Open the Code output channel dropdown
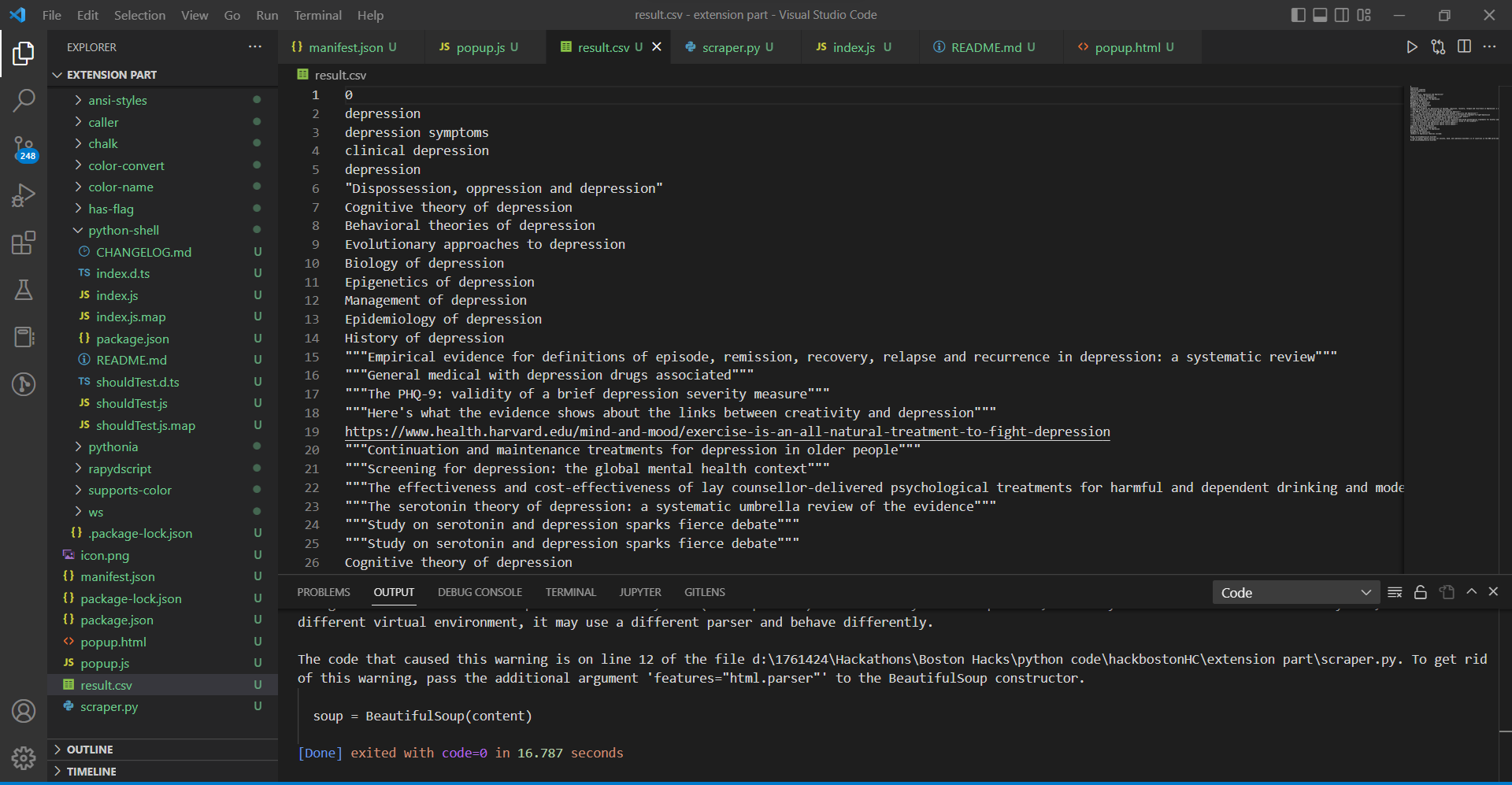Image resolution: width=1512 pixels, height=785 pixels. pos(1295,592)
